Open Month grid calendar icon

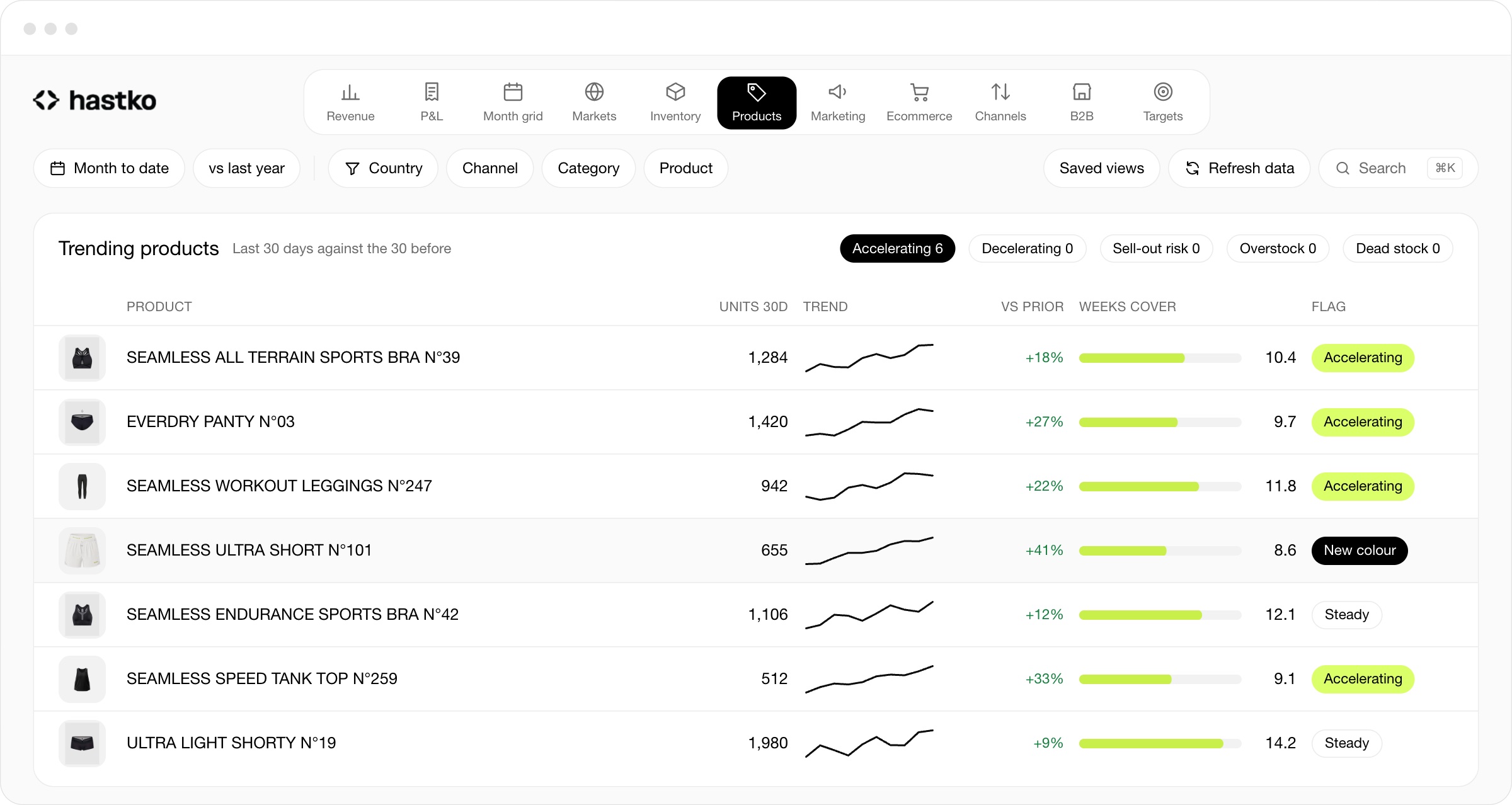click(x=513, y=92)
